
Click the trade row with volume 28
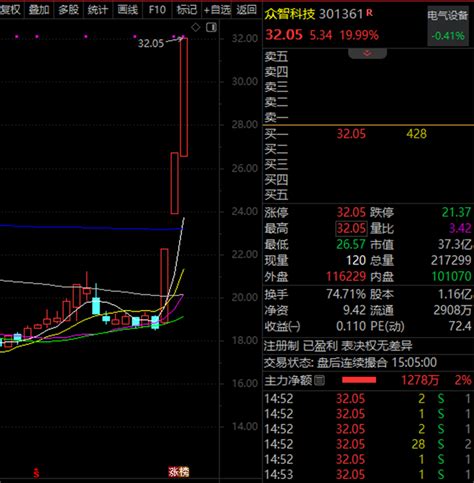click(368, 444)
